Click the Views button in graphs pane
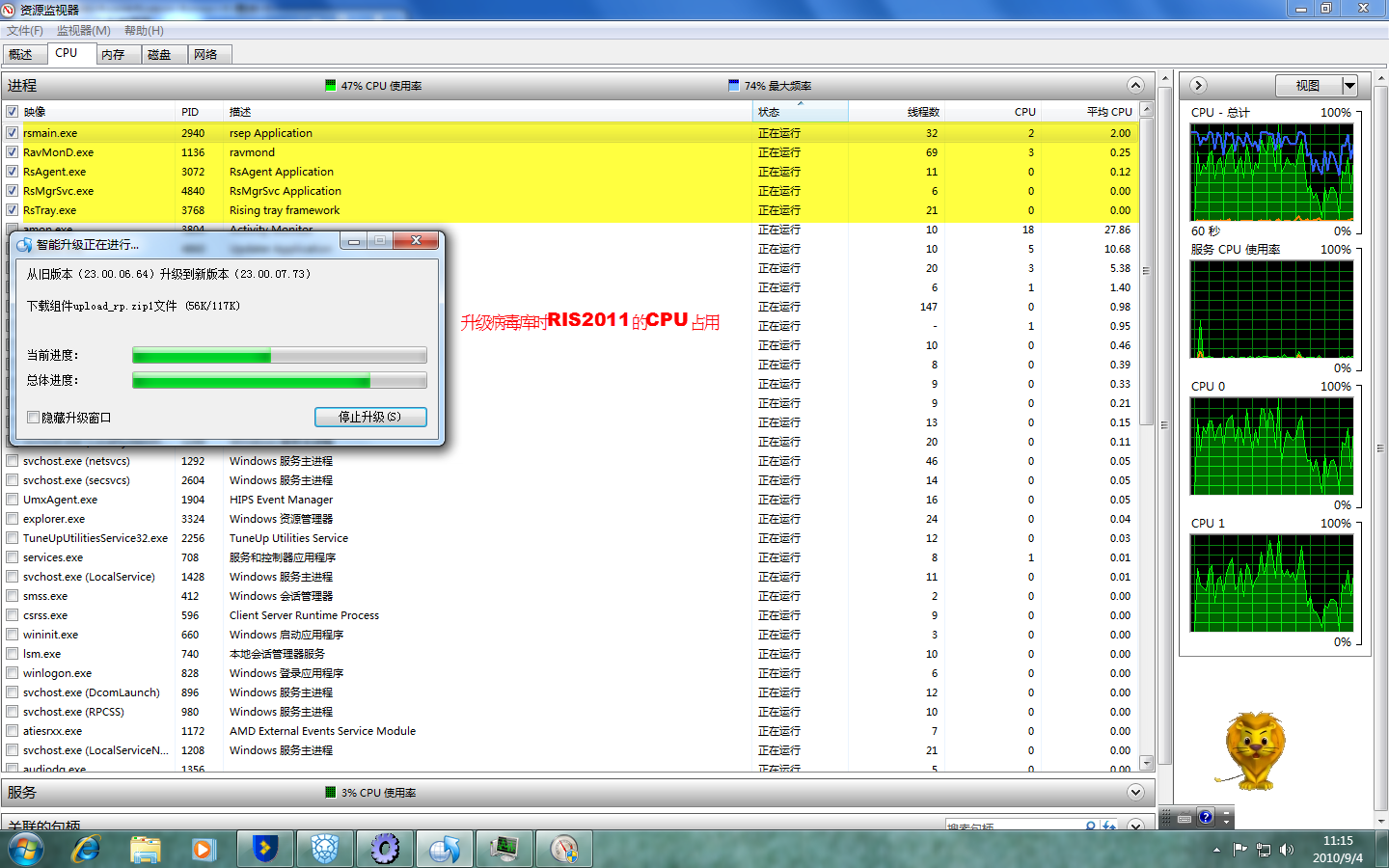The height and width of the screenshot is (868, 1389). tap(1308, 86)
